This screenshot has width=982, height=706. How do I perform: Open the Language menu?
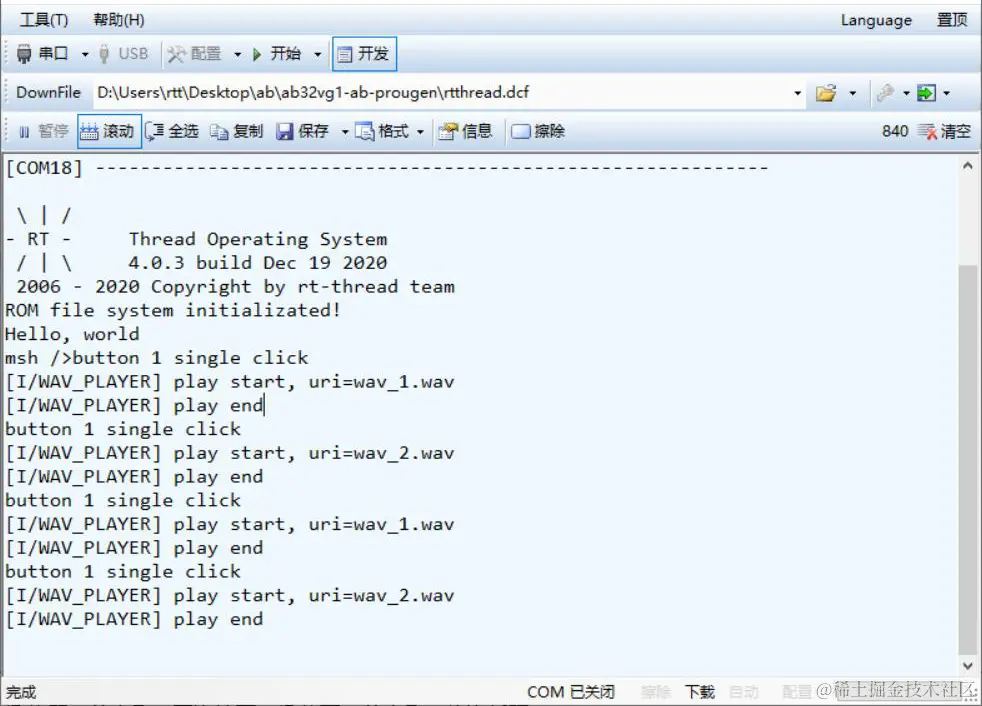(x=876, y=21)
